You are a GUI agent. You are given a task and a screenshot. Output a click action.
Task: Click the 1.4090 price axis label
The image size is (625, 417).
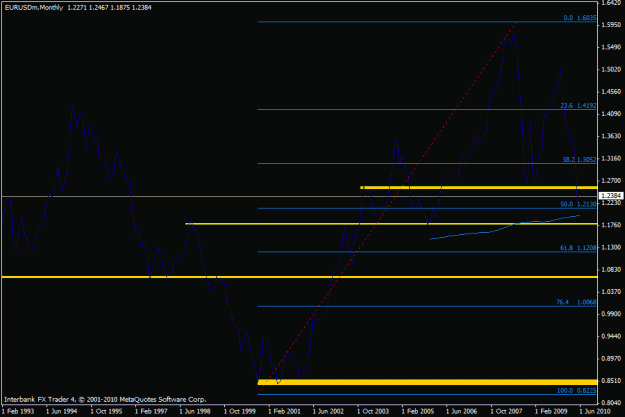coord(611,114)
